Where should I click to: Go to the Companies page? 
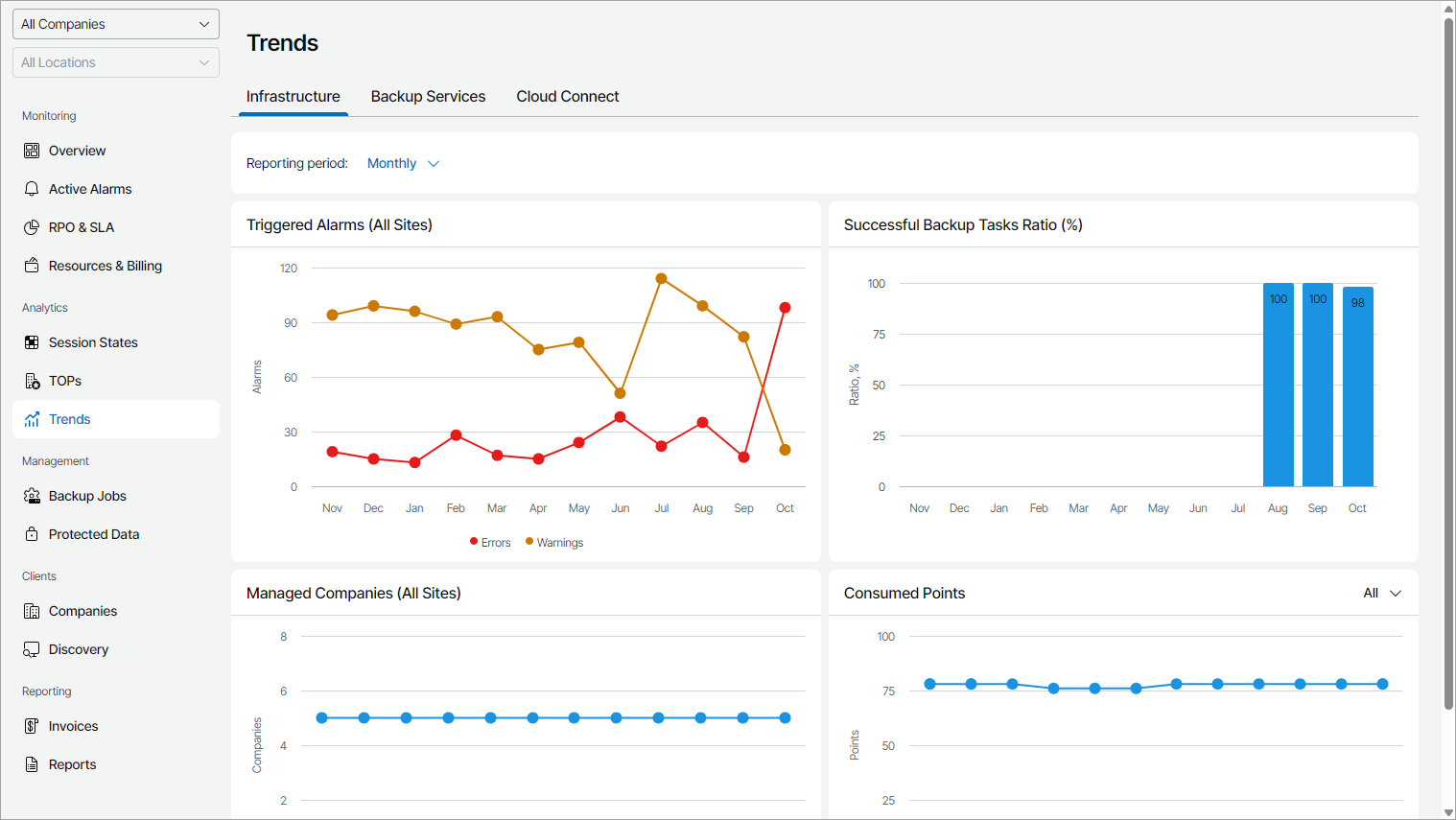pyautogui.click(x=82, y=611)
